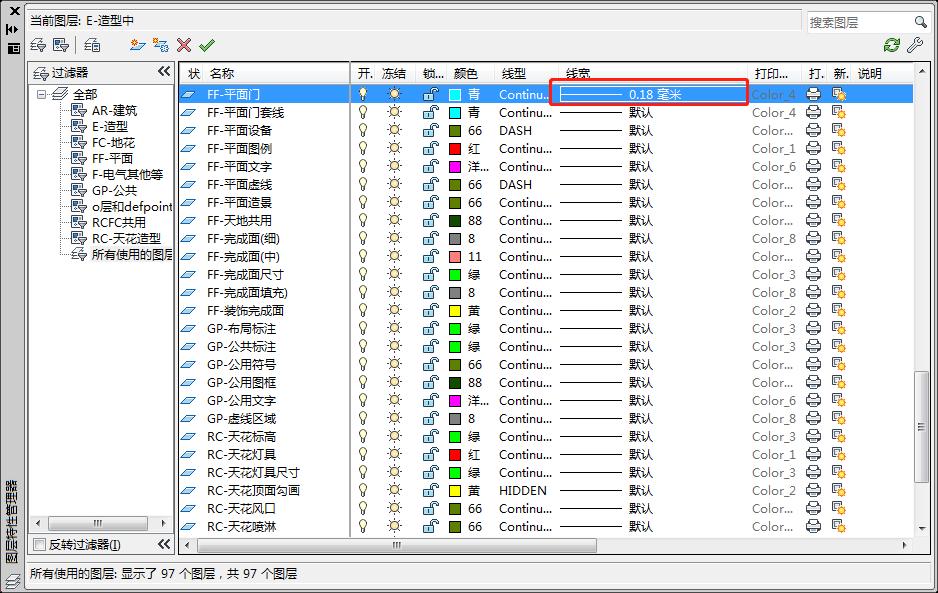The width and height of the screenshot is (938, 593).
Task: Collapse the 全部 filter tree node
Action: [x=41, y=94]
